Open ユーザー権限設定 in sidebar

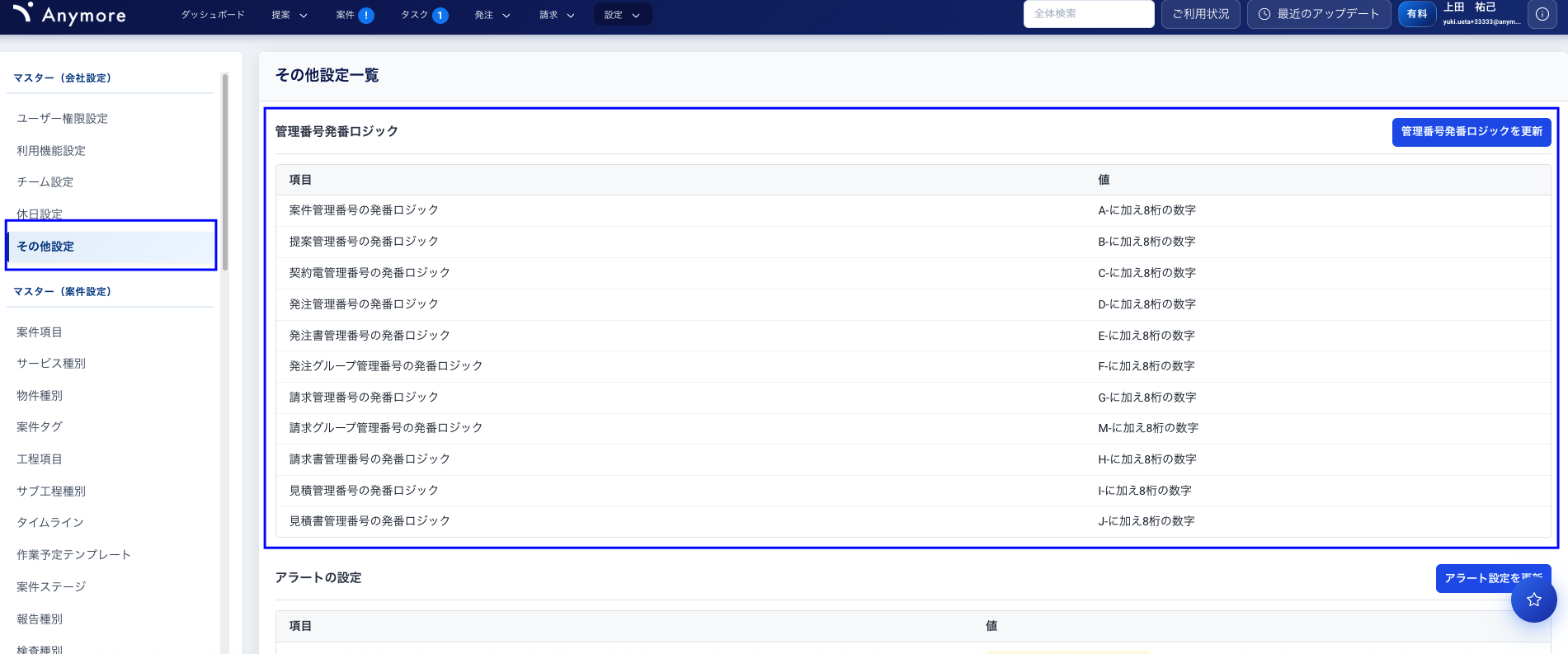(x=63, y=119)
